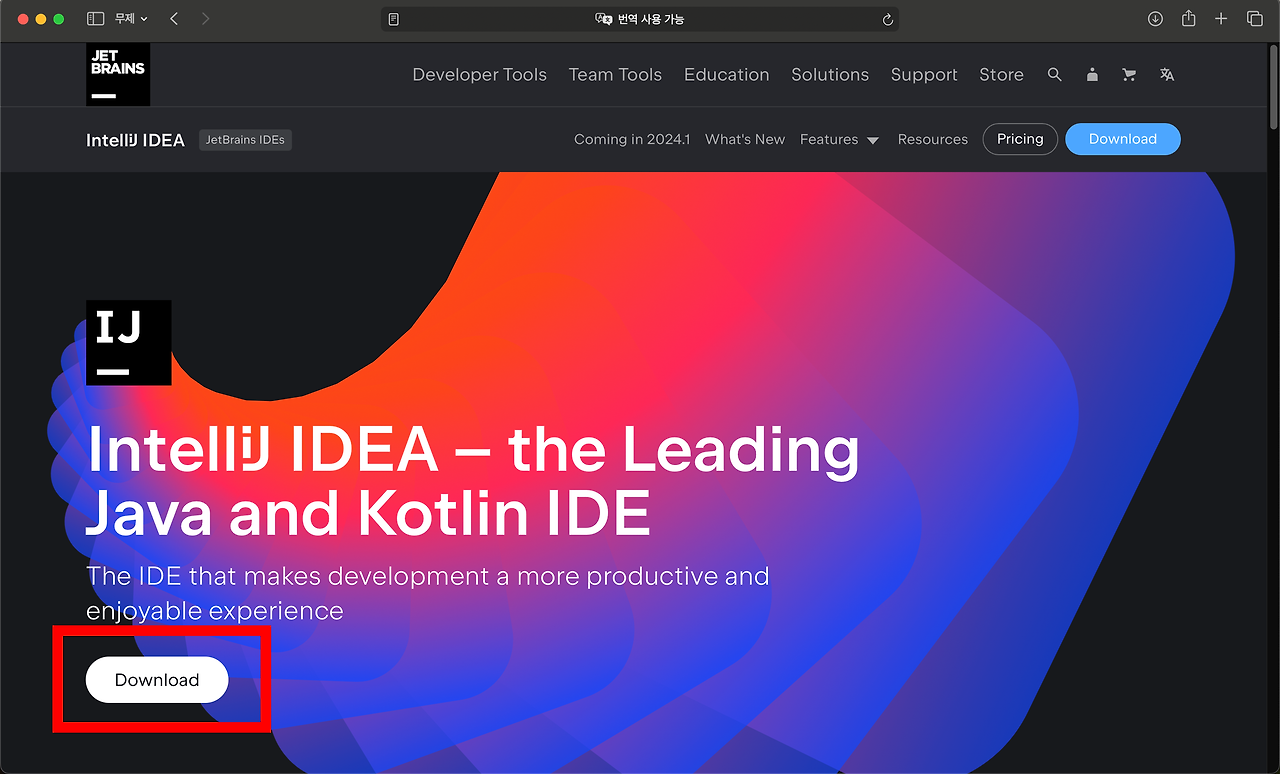Click the translation badge in address bar
This screenshot has height=774, width=1280.
coord(640,18)
